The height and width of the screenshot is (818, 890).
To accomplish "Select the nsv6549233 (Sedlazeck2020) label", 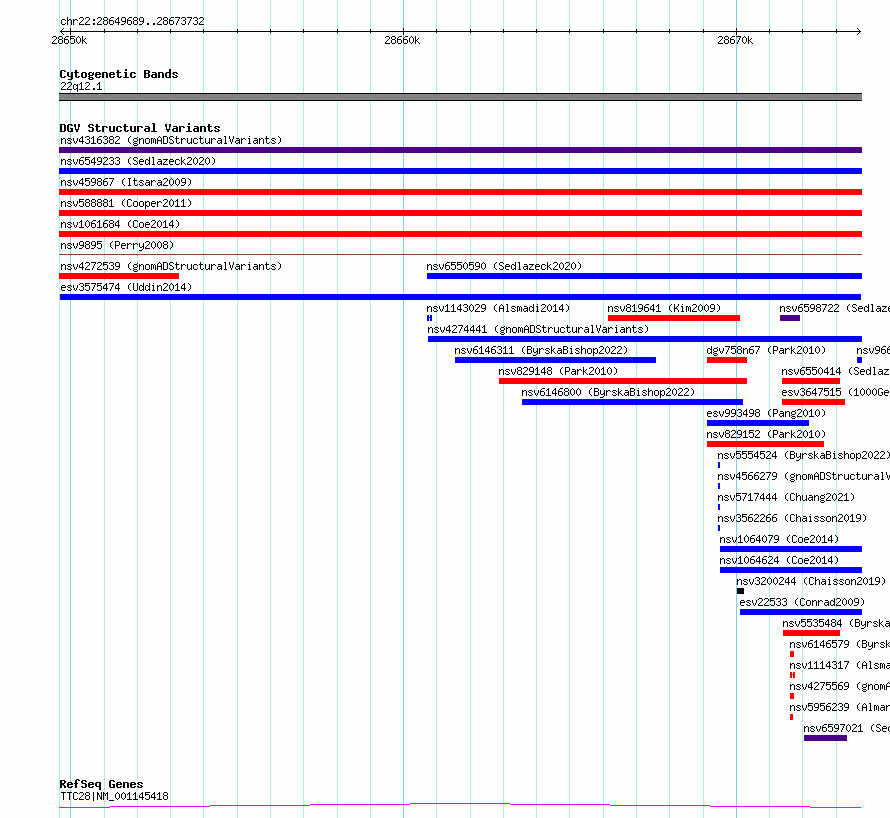I will pyautogui.click(x=138, y=161).
